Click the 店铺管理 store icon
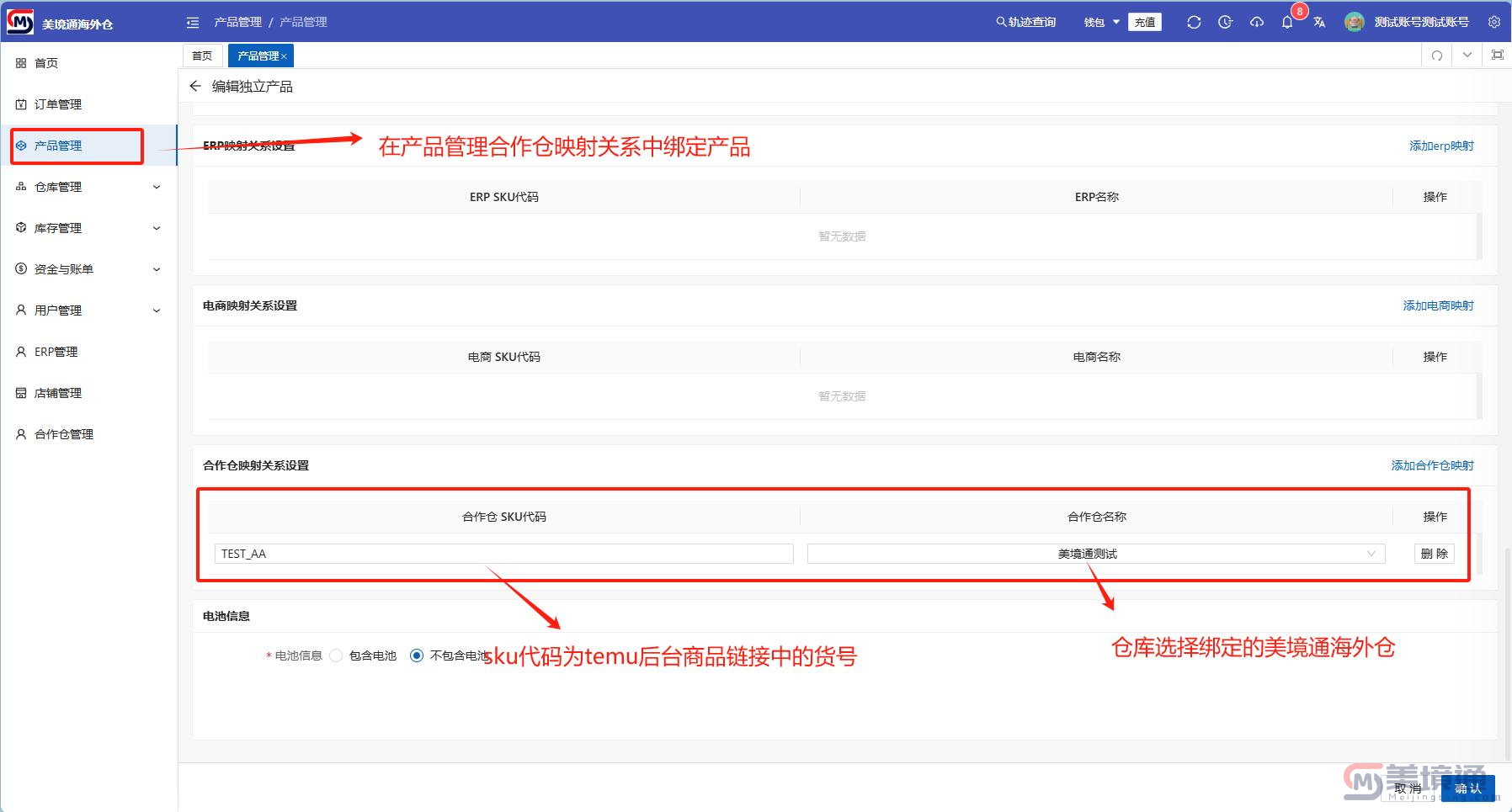This screenshot has height=812, width=1512. (21, 393)
